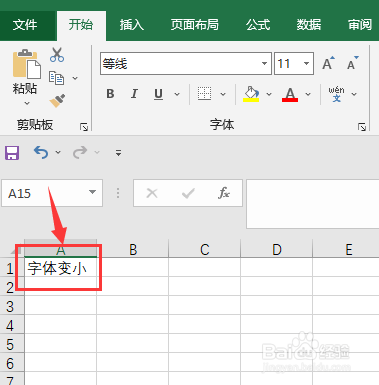Open clipboard group dialog launcher

tap(84, 127)
